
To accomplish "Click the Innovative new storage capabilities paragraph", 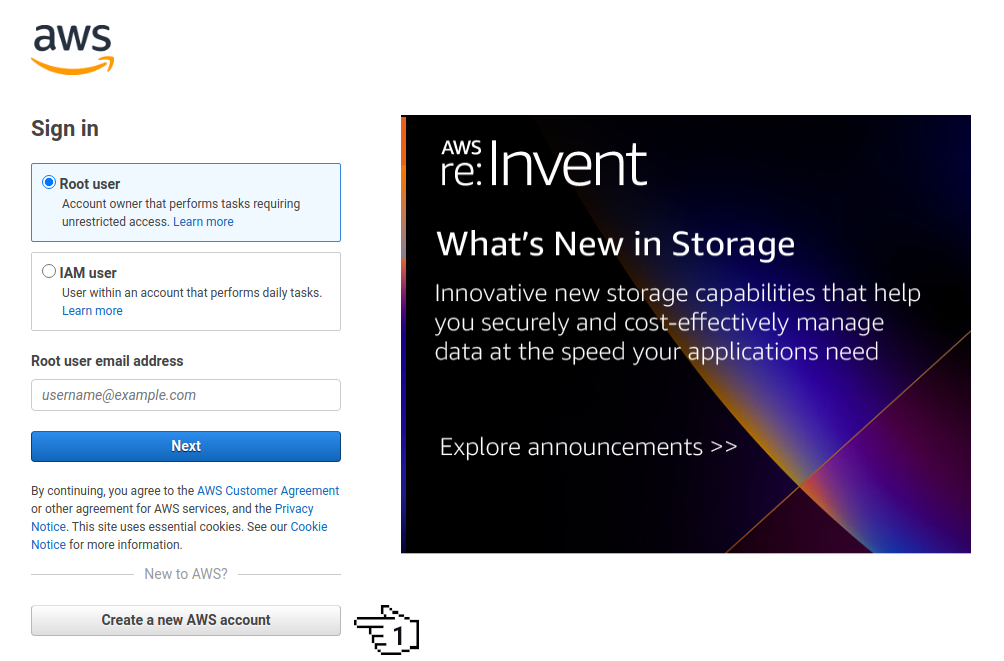I will (x=676, y=323).
